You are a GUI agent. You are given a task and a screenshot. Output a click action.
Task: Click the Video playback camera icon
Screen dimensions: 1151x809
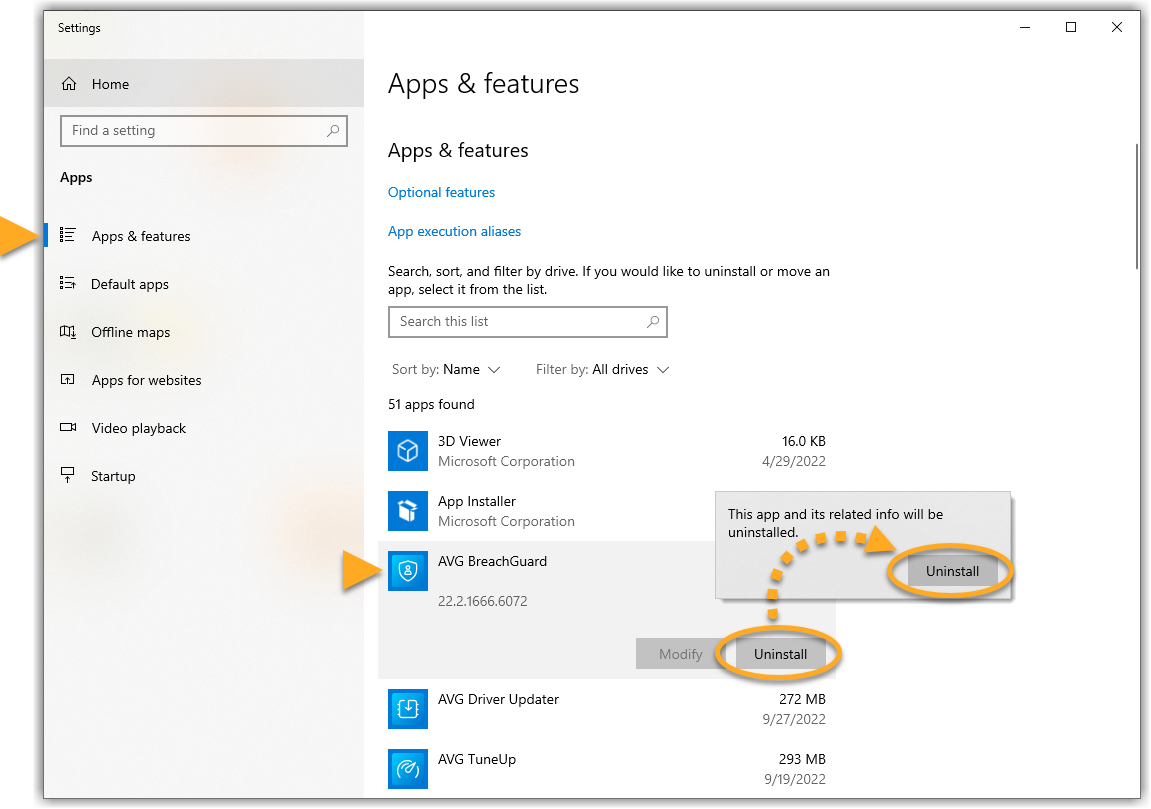click(x=68, y=428)
